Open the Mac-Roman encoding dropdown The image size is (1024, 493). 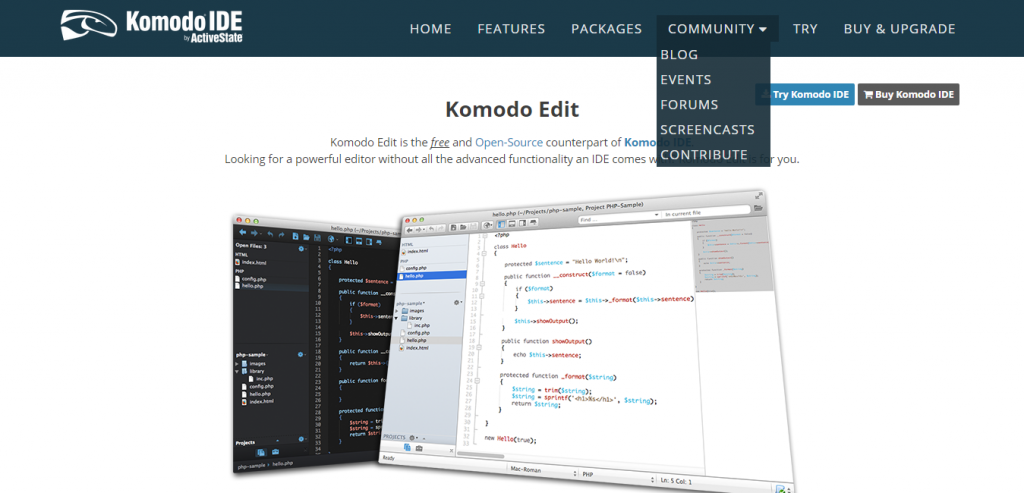pos(543,472)
